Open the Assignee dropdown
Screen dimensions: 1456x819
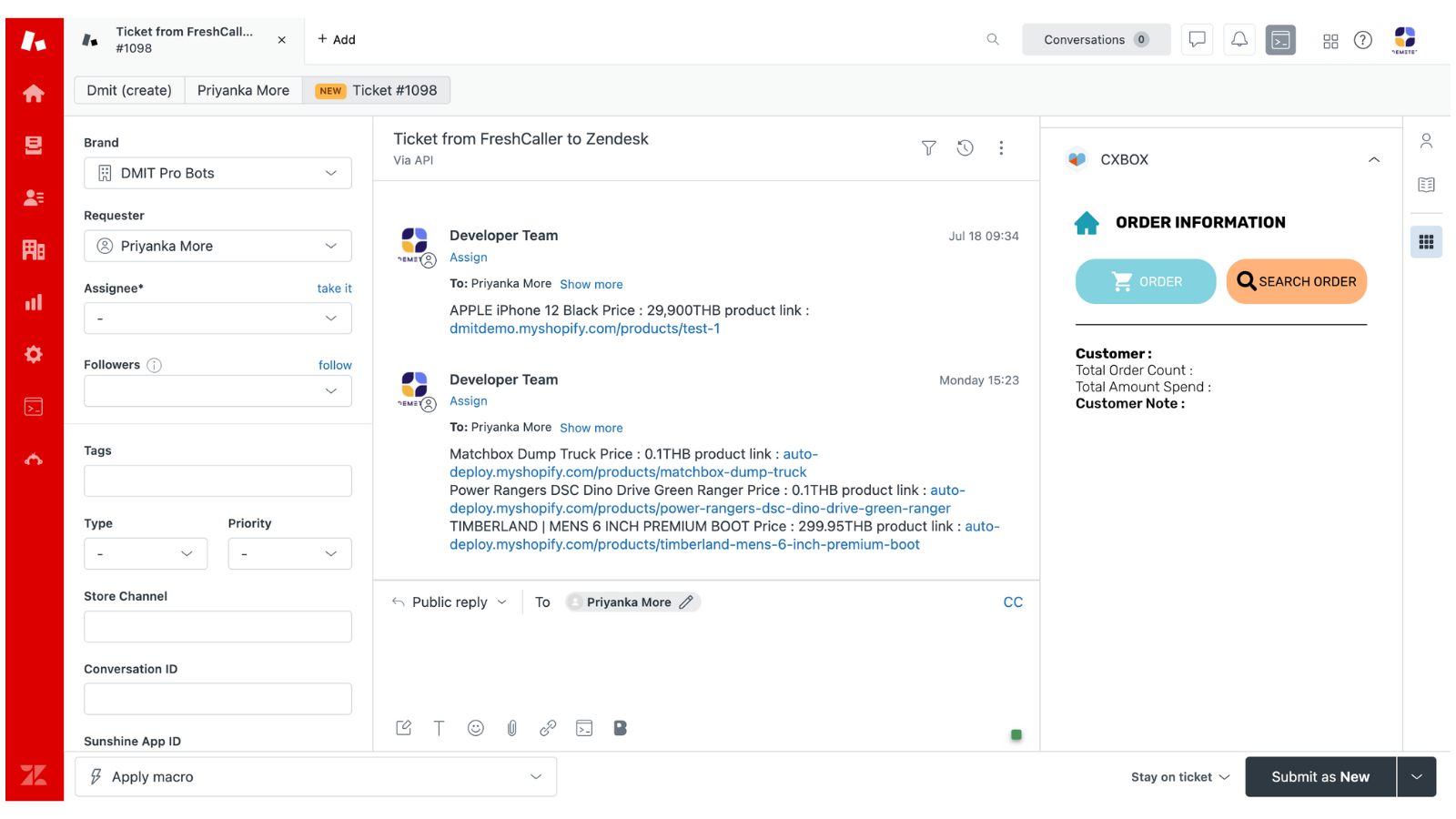[x=217, y=318]
